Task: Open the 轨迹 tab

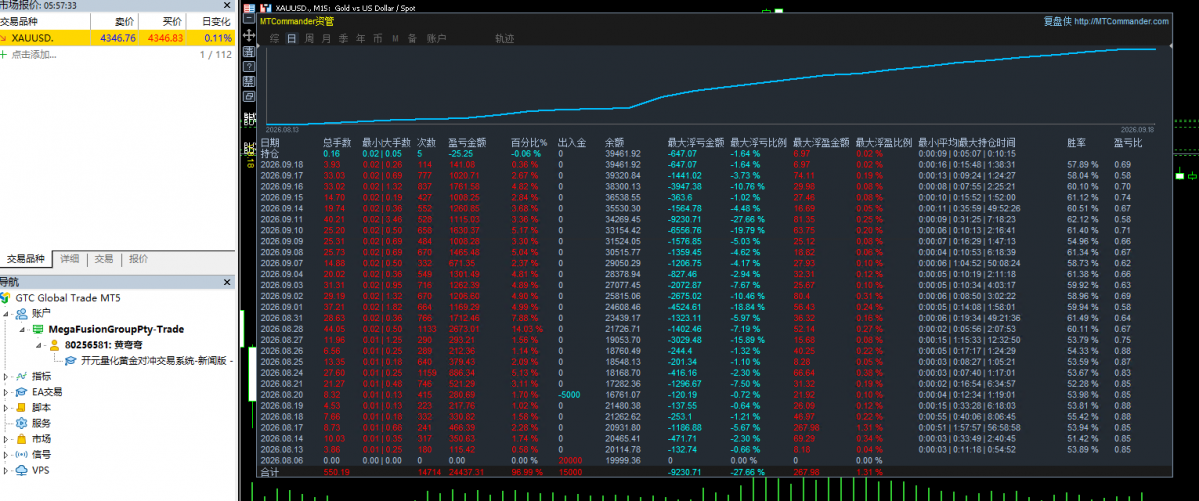Action: point(505,38)
